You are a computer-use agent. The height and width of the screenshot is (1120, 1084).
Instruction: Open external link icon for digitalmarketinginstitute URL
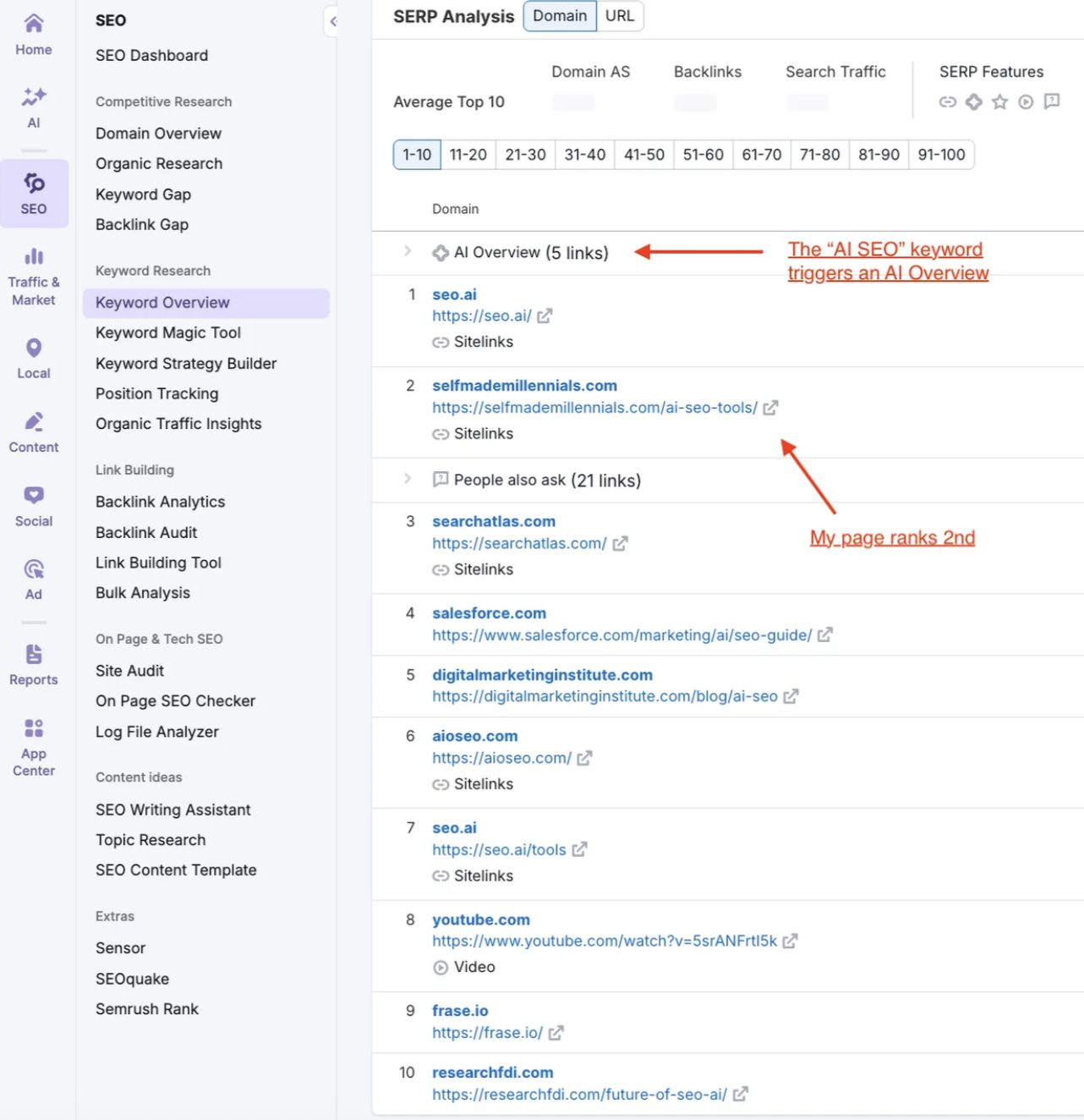791,696
